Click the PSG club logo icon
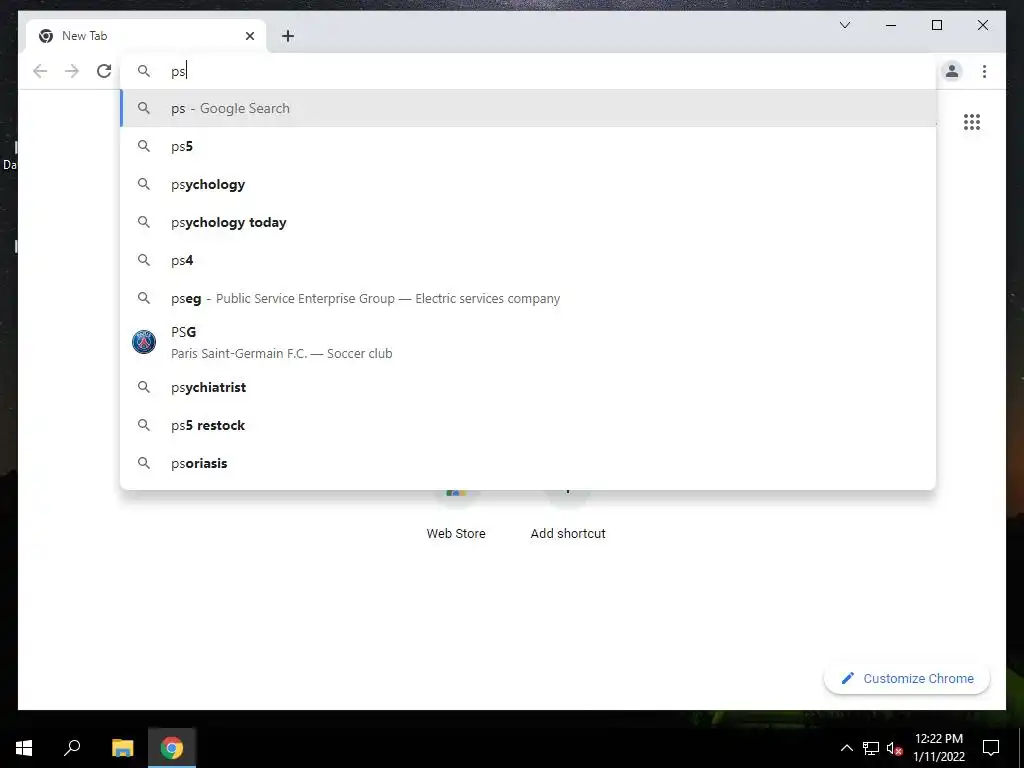This screenshot has width=1024, height=768. coord(144,342)
